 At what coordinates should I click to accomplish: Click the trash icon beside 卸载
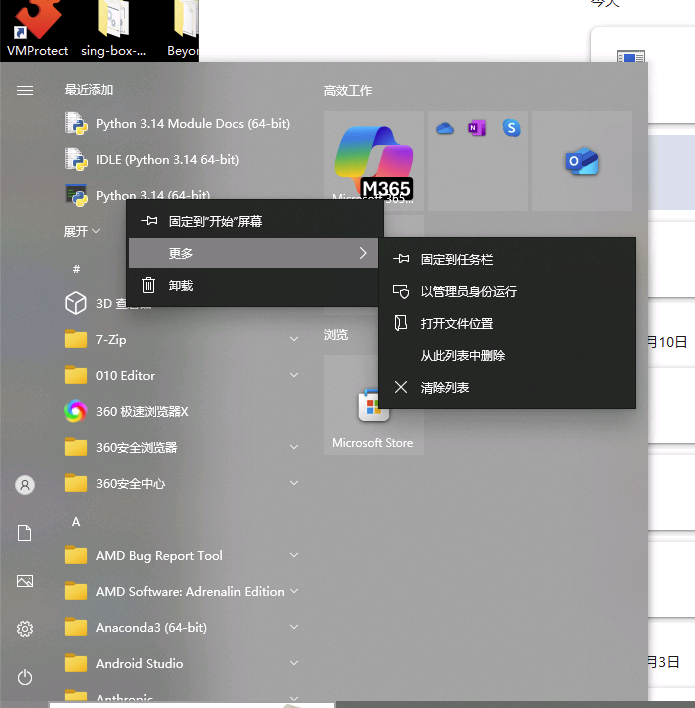click(149, 285)
